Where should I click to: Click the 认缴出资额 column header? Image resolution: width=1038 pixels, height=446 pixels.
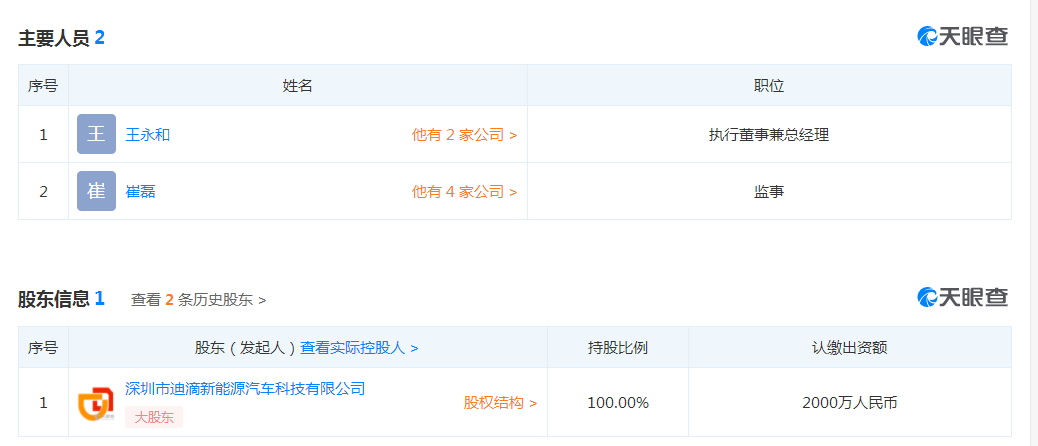[849, 347]
